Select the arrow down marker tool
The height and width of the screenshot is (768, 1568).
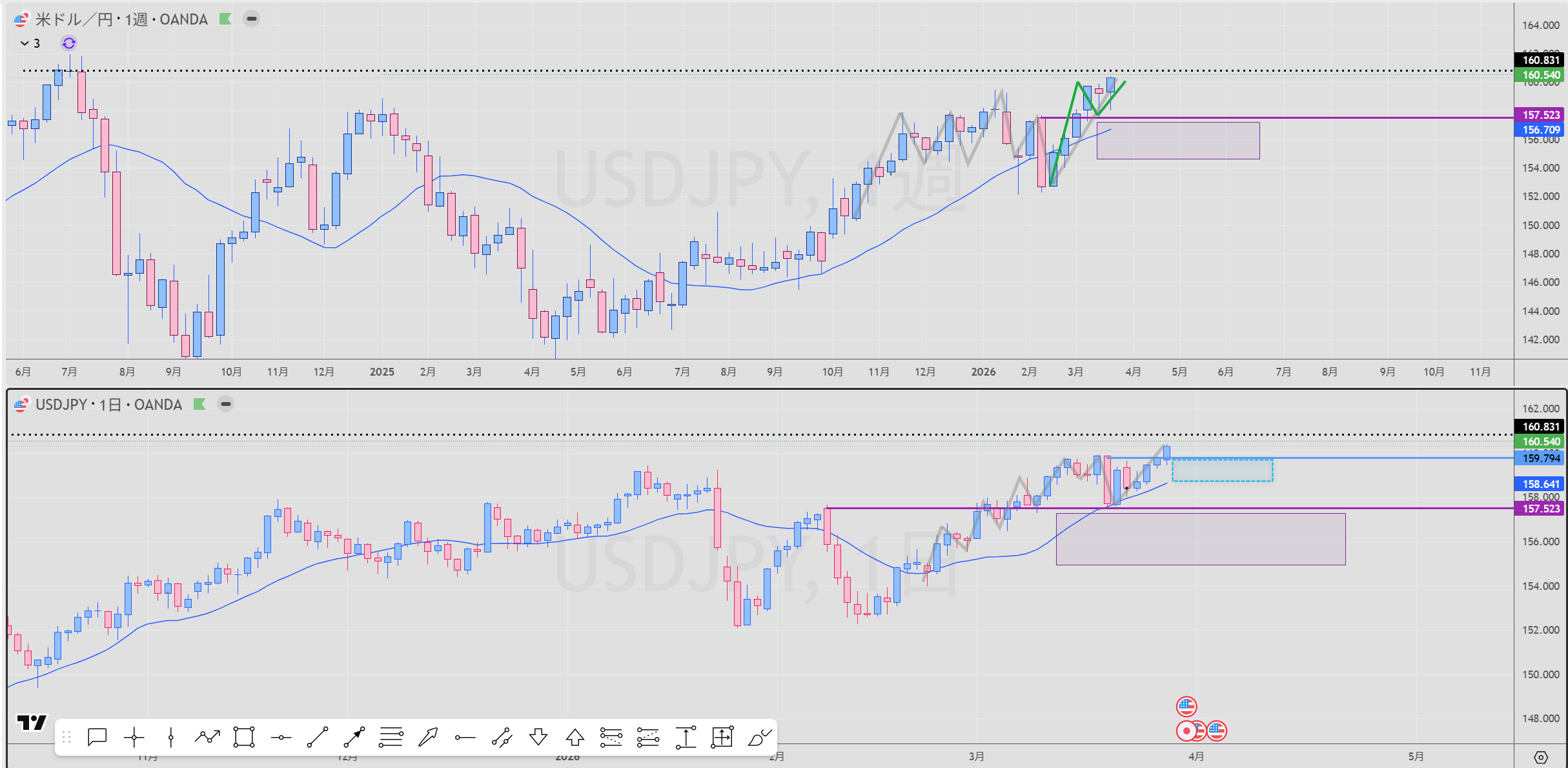[x=538, y=736]
